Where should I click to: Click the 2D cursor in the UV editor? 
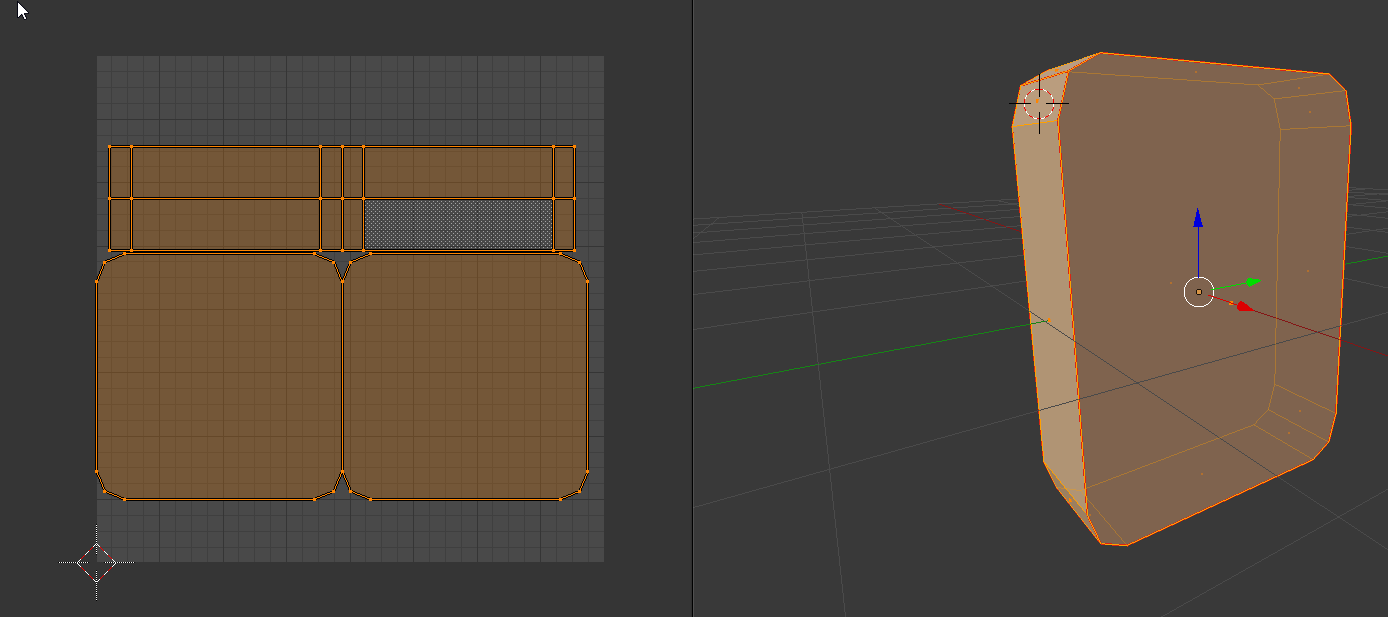coord(96,563)
